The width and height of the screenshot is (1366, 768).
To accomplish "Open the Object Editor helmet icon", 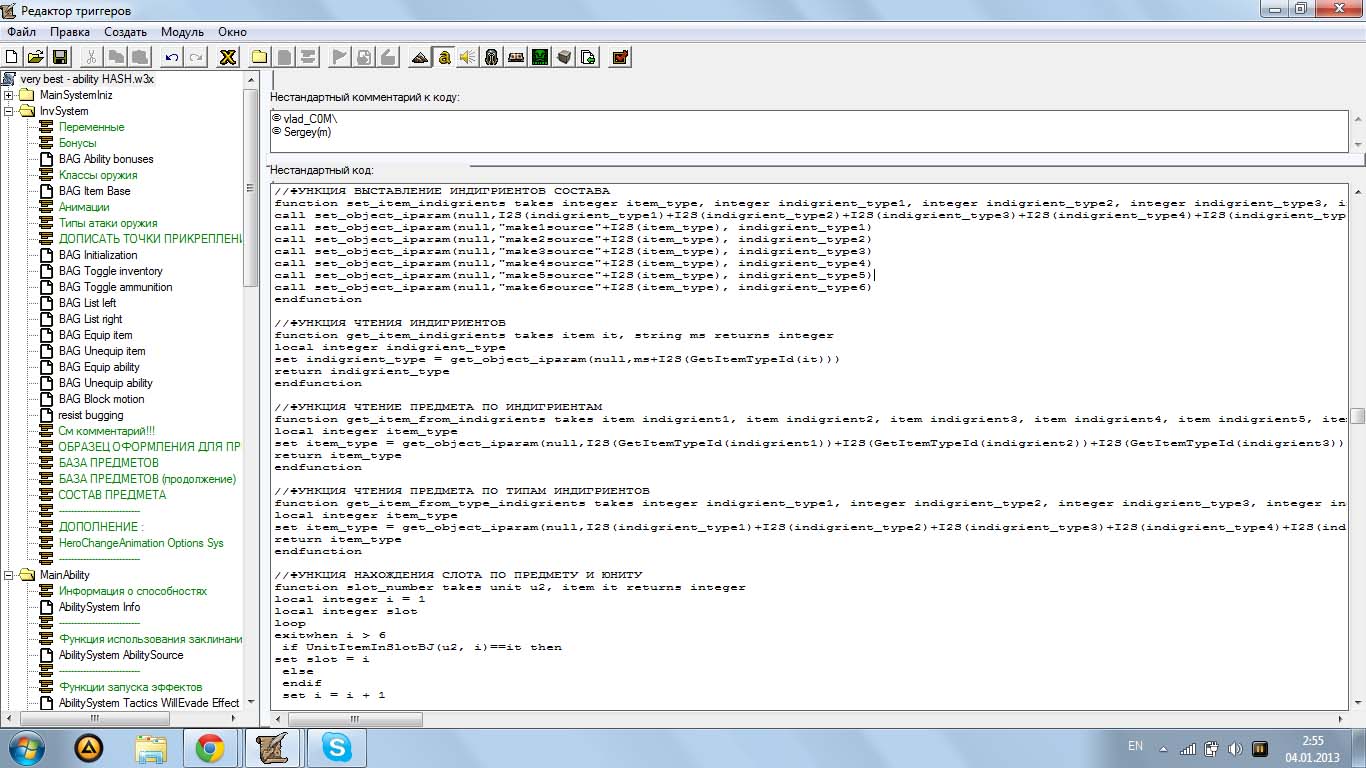I will coord(491,57).
